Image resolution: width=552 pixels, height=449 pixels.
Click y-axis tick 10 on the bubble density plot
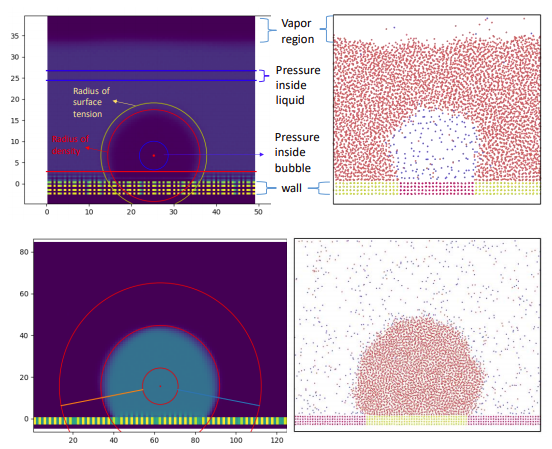(x=15, y=142)
